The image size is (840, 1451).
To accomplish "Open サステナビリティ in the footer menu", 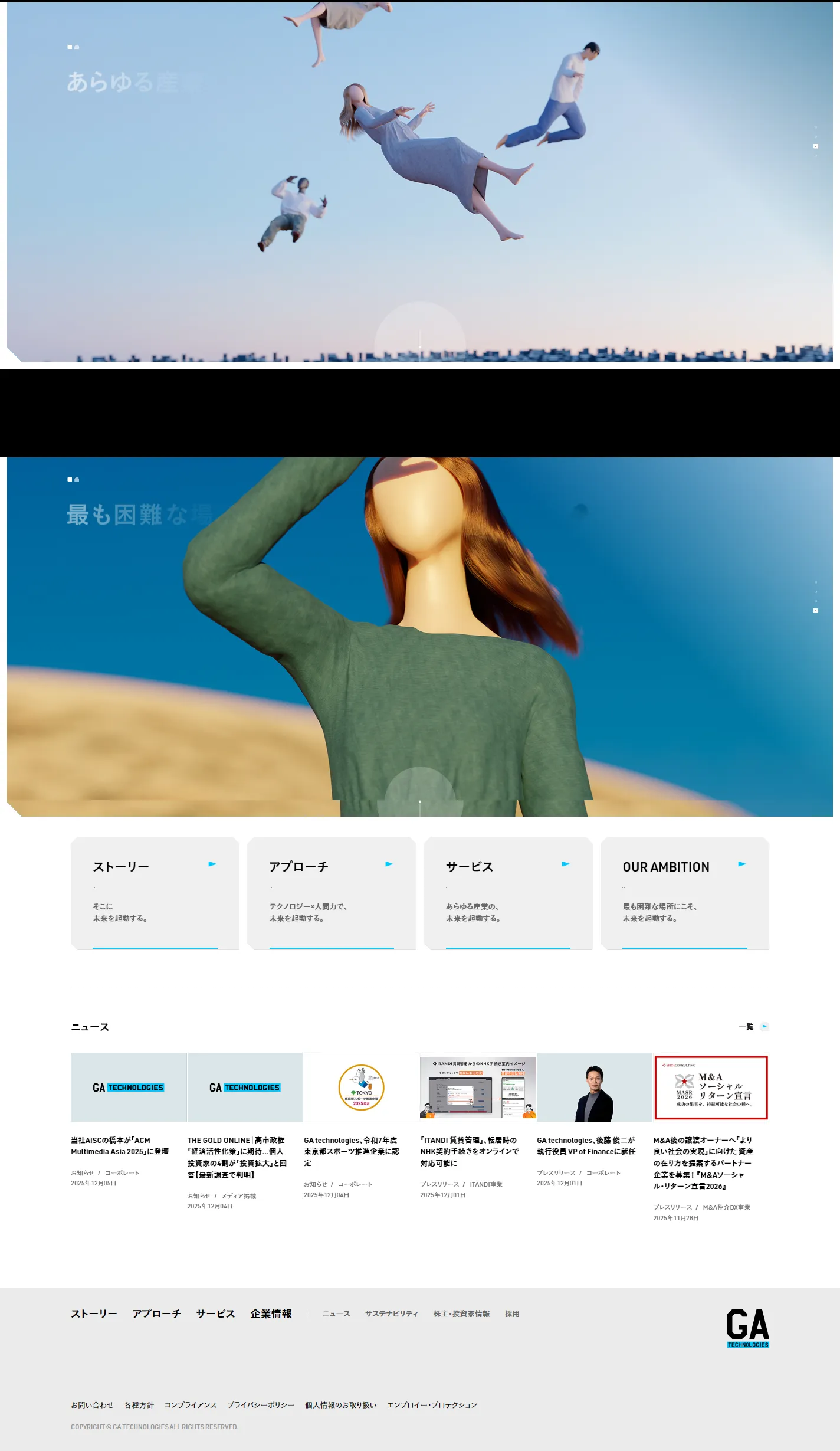I will coord(392,1314).
